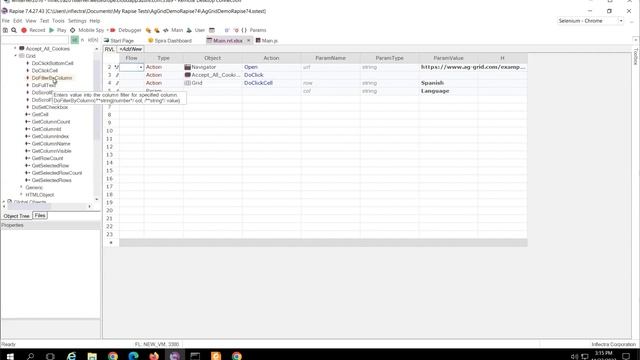Click the Spanish ParamValue cell
The image size is (640, 360).
449,83
